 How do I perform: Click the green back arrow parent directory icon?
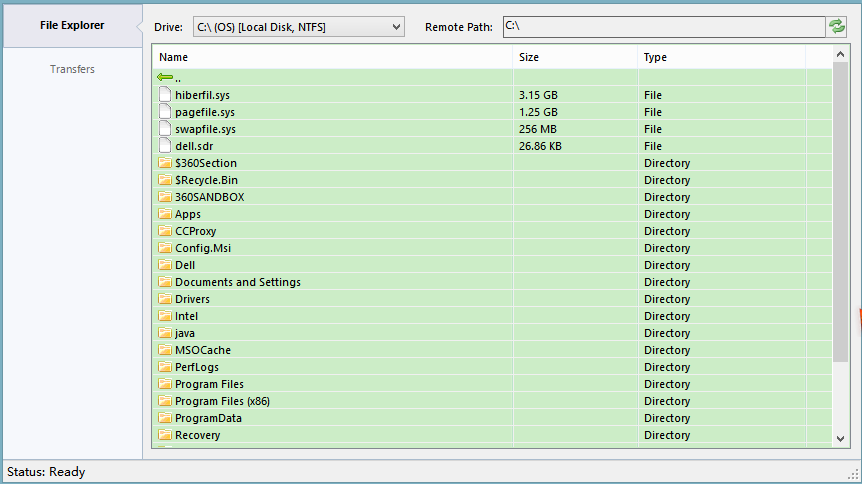tap(164, 77)
